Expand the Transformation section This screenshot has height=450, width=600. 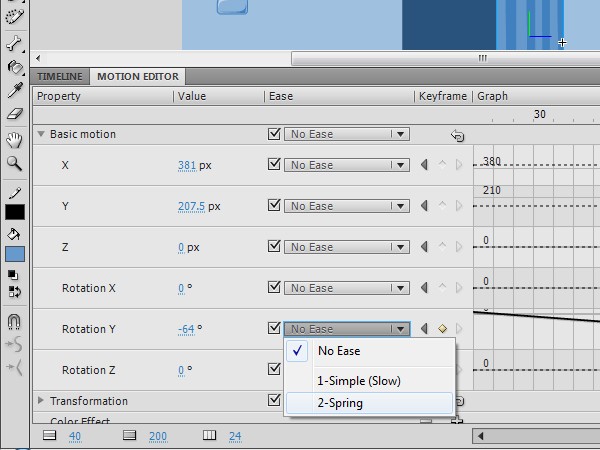tap(41, 401)
